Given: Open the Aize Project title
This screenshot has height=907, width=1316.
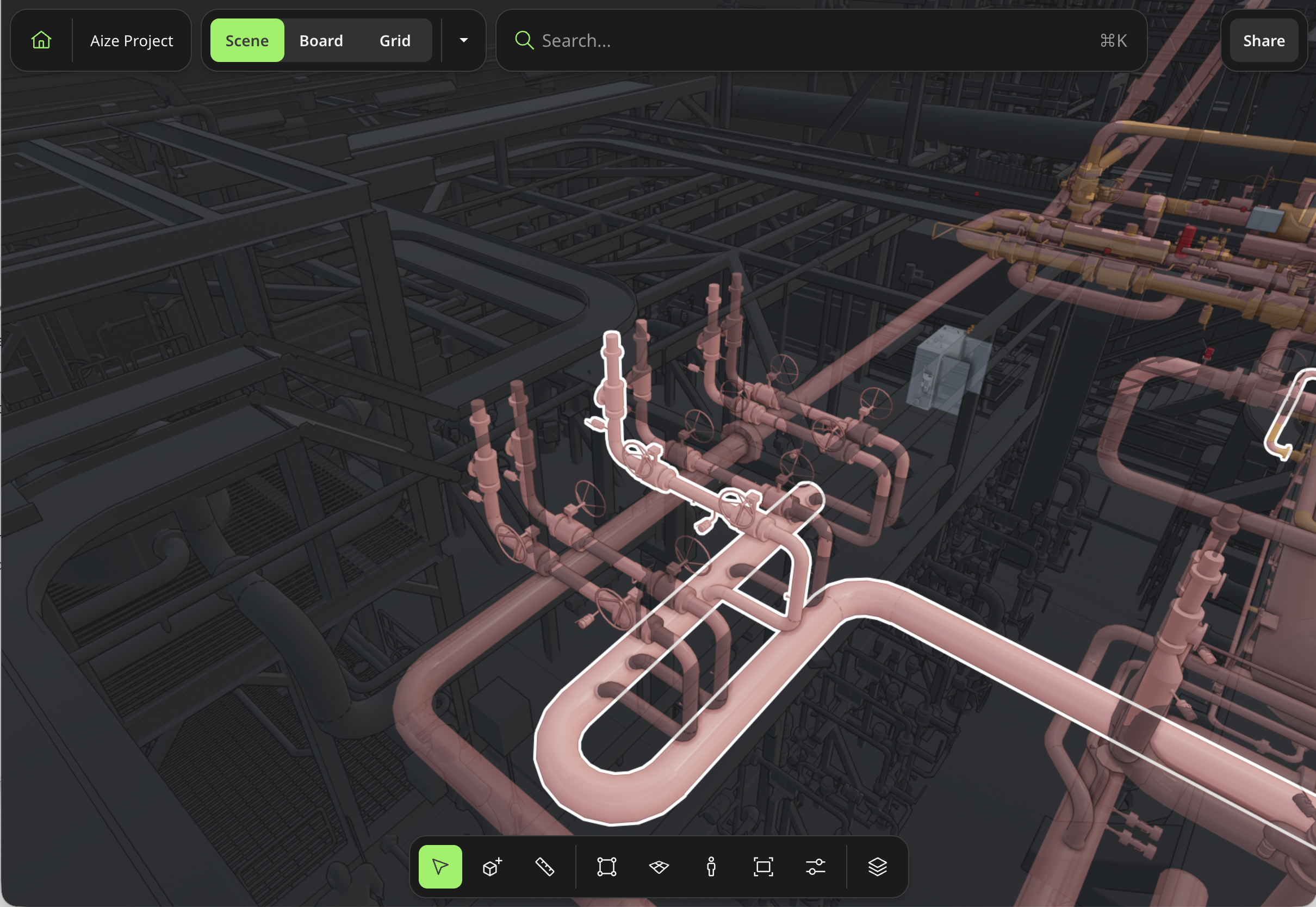Looking at the screenshot, I should [131, 41].
